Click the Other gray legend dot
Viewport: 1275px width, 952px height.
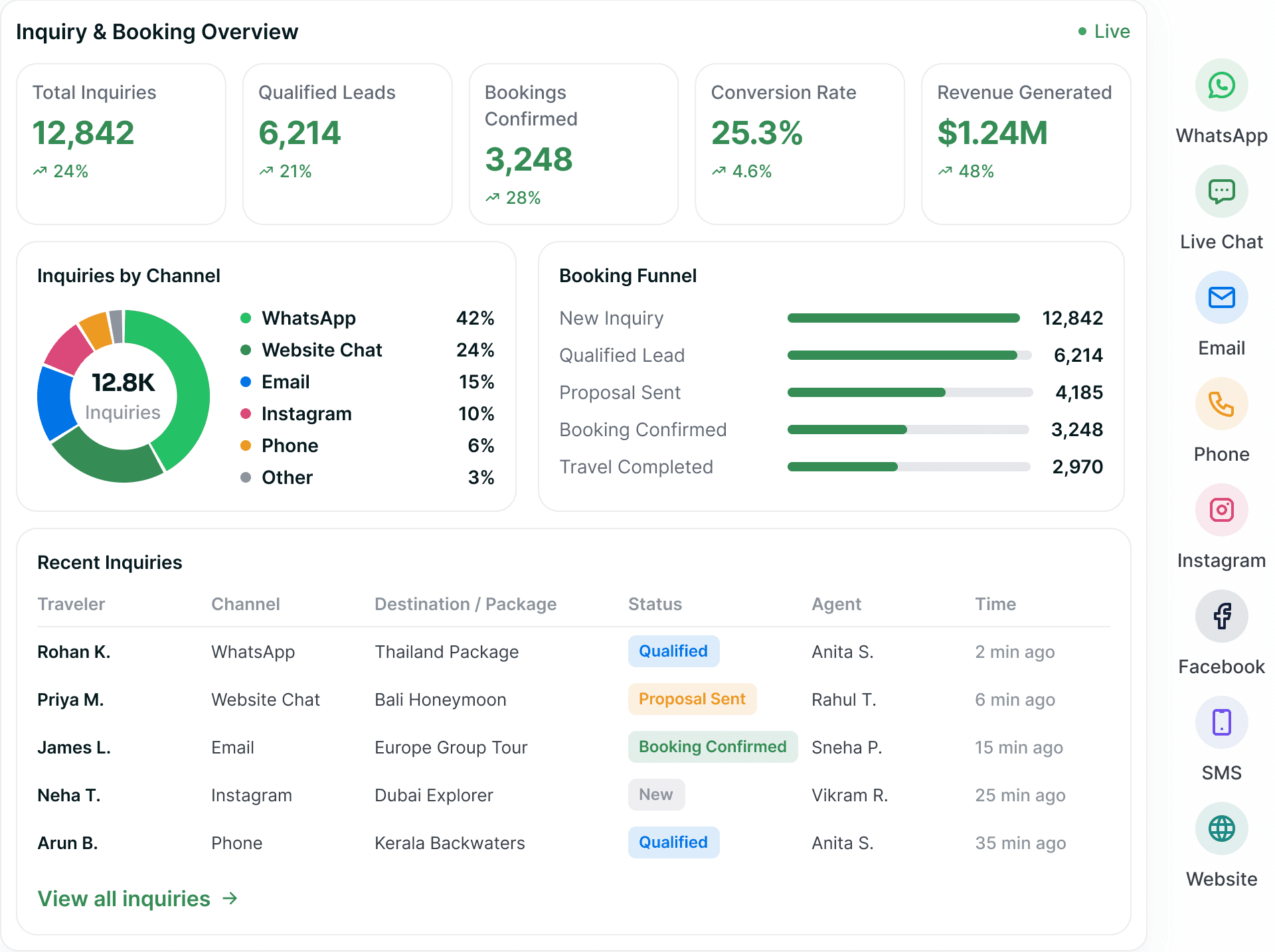[246, 477]
